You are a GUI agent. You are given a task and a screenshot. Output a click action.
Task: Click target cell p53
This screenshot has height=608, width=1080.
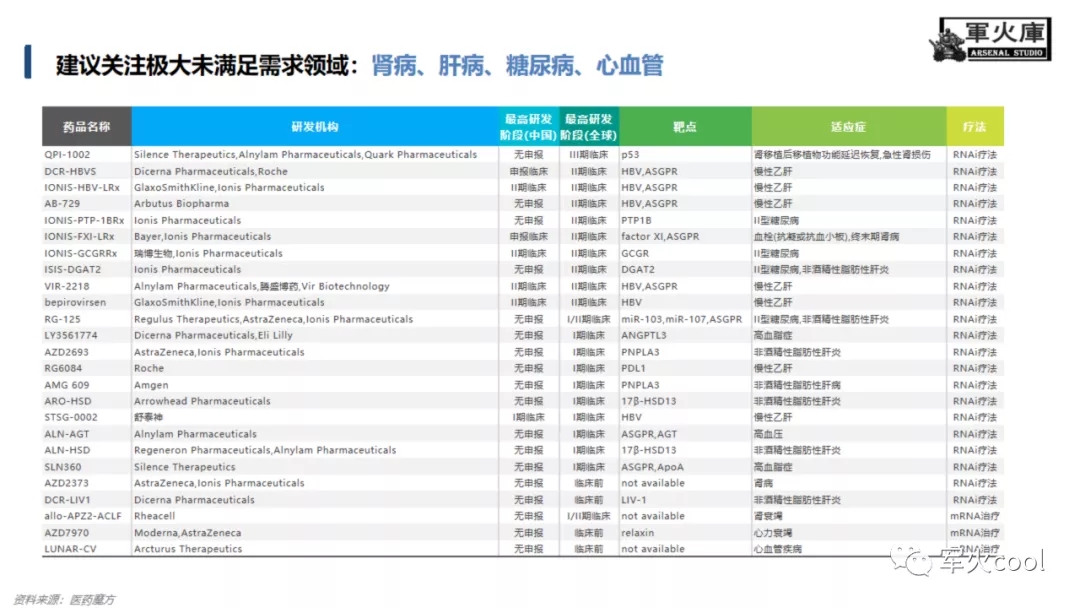coord(630,155)
